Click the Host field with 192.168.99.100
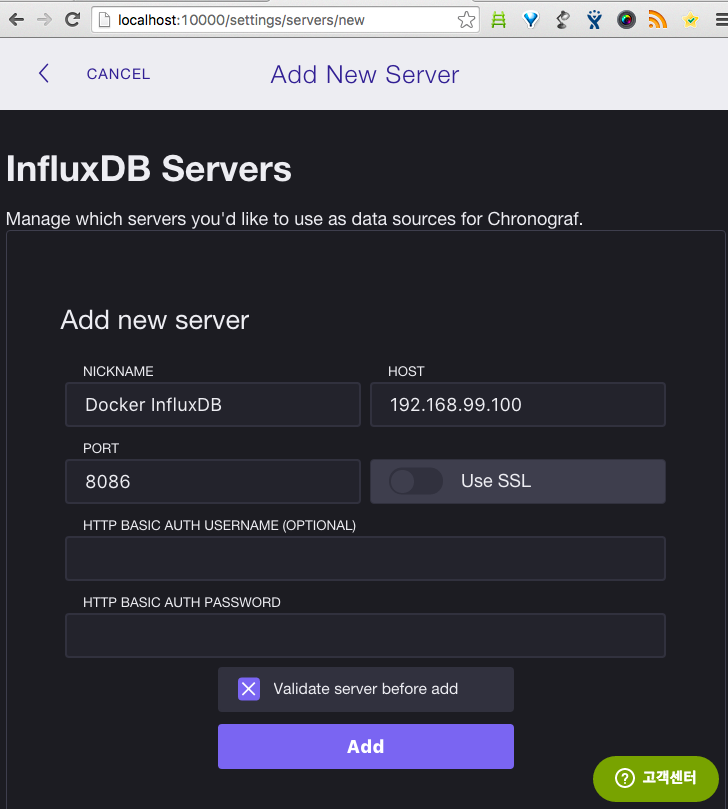 coord(517,404)
